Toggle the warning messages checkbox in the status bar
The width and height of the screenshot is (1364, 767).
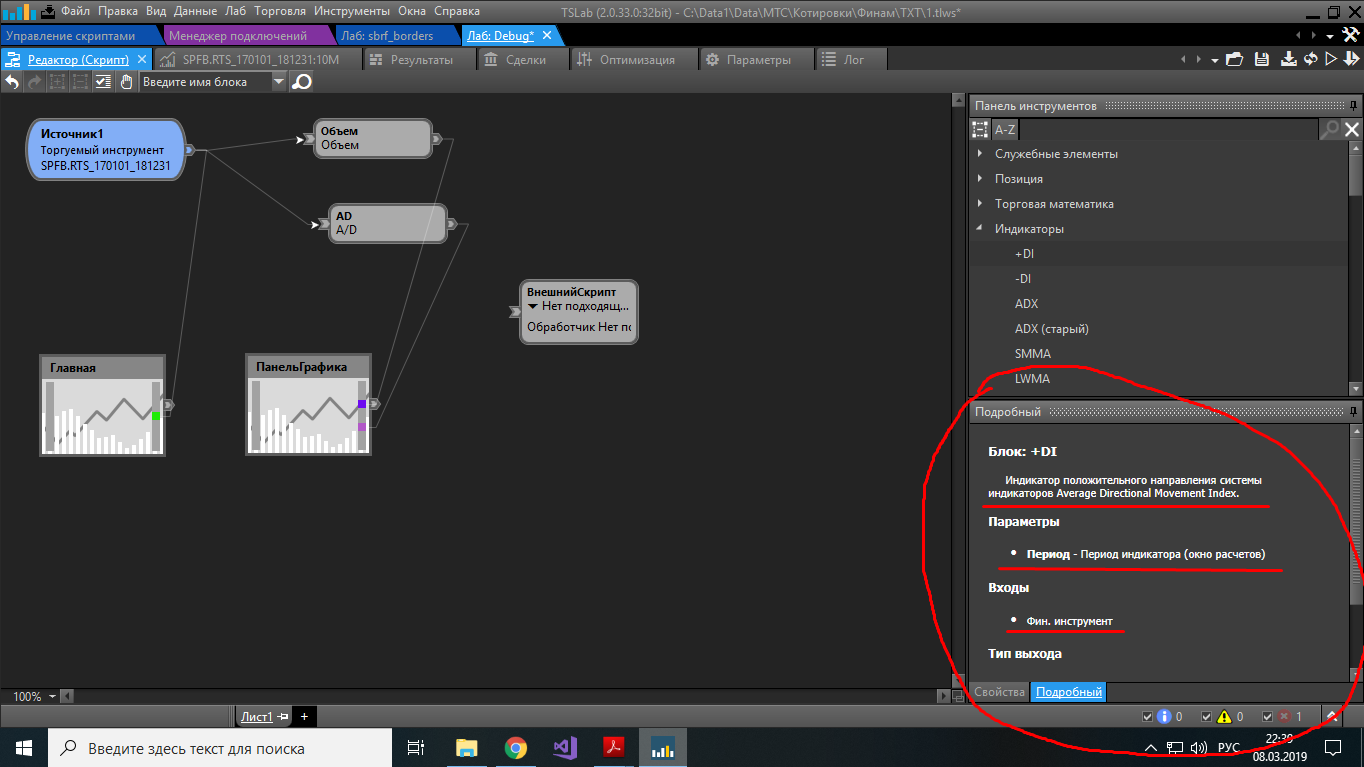(x=1208, y=716)
